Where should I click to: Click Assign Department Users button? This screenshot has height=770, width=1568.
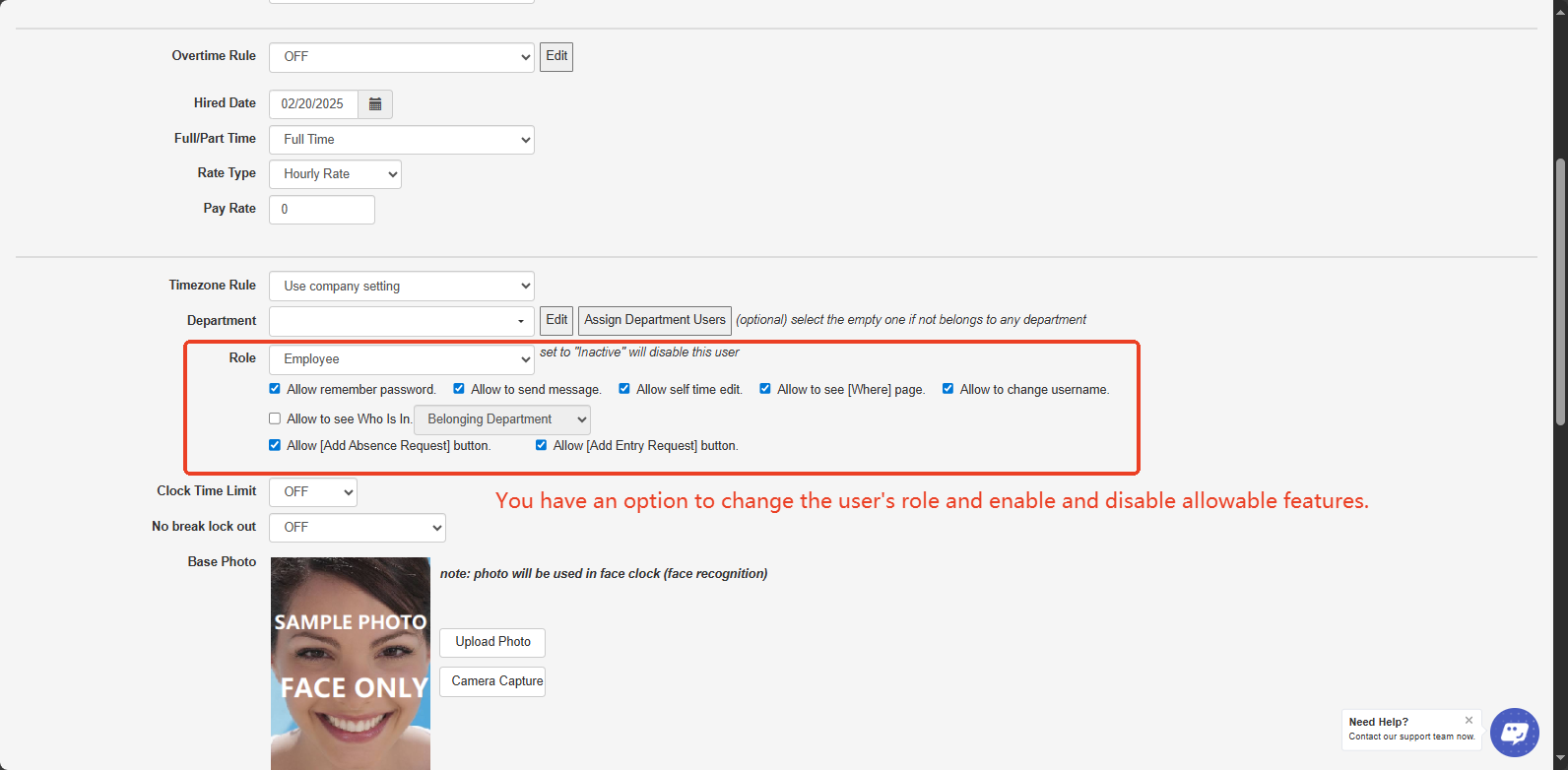[x=654, y=320]
